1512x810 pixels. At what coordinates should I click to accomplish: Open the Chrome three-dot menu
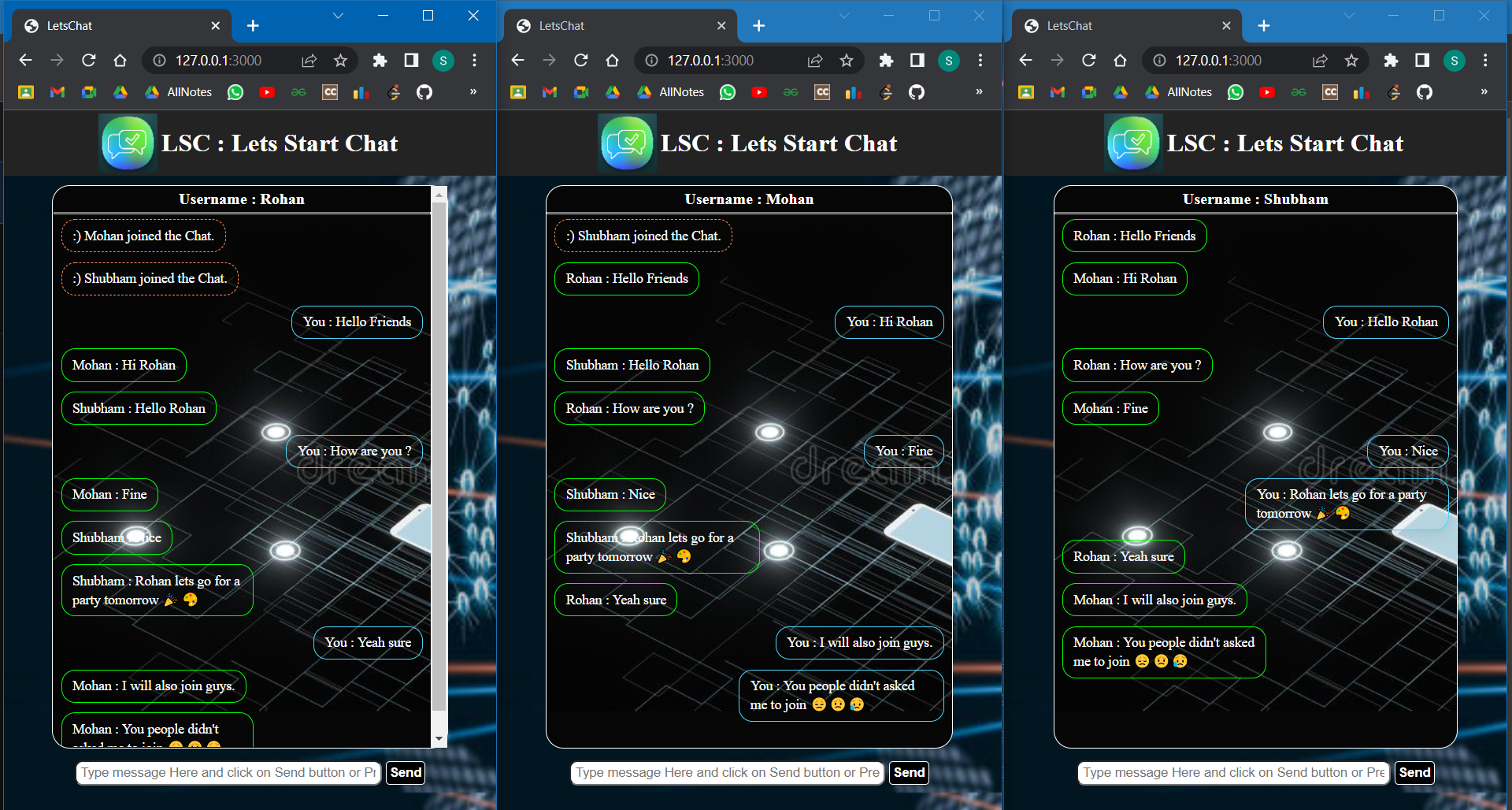coord(474,61)
